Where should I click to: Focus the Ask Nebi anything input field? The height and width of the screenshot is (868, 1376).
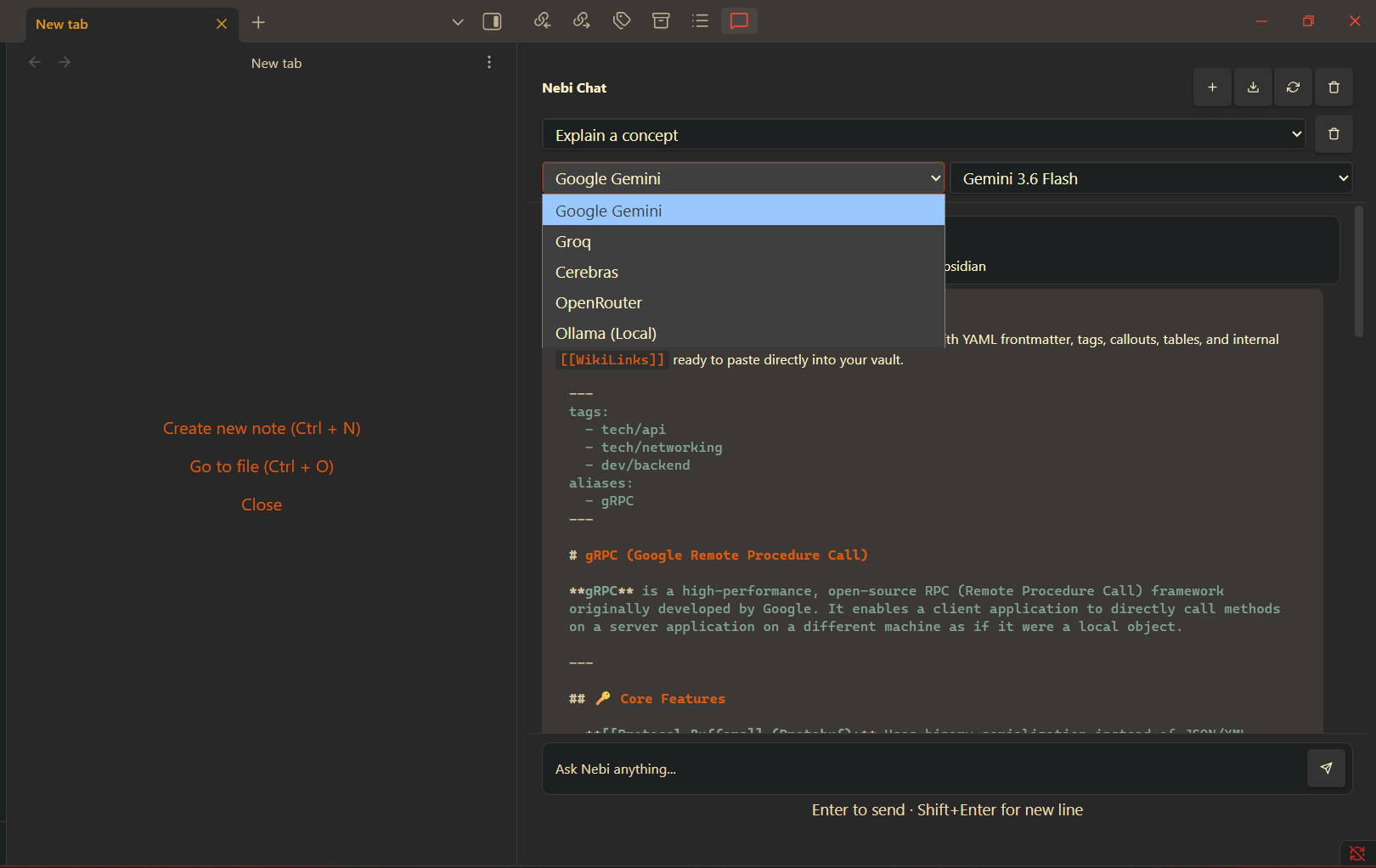(x=924, y=769)
